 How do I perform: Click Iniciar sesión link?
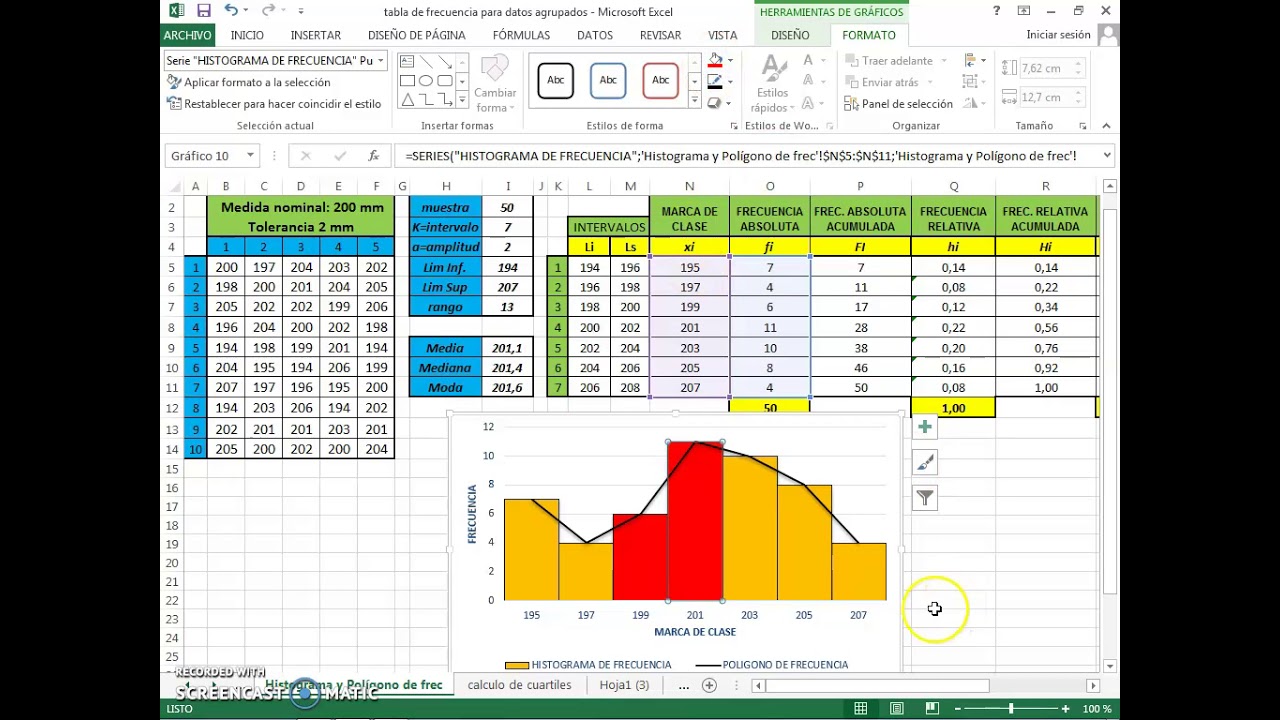coord(1058,35)
